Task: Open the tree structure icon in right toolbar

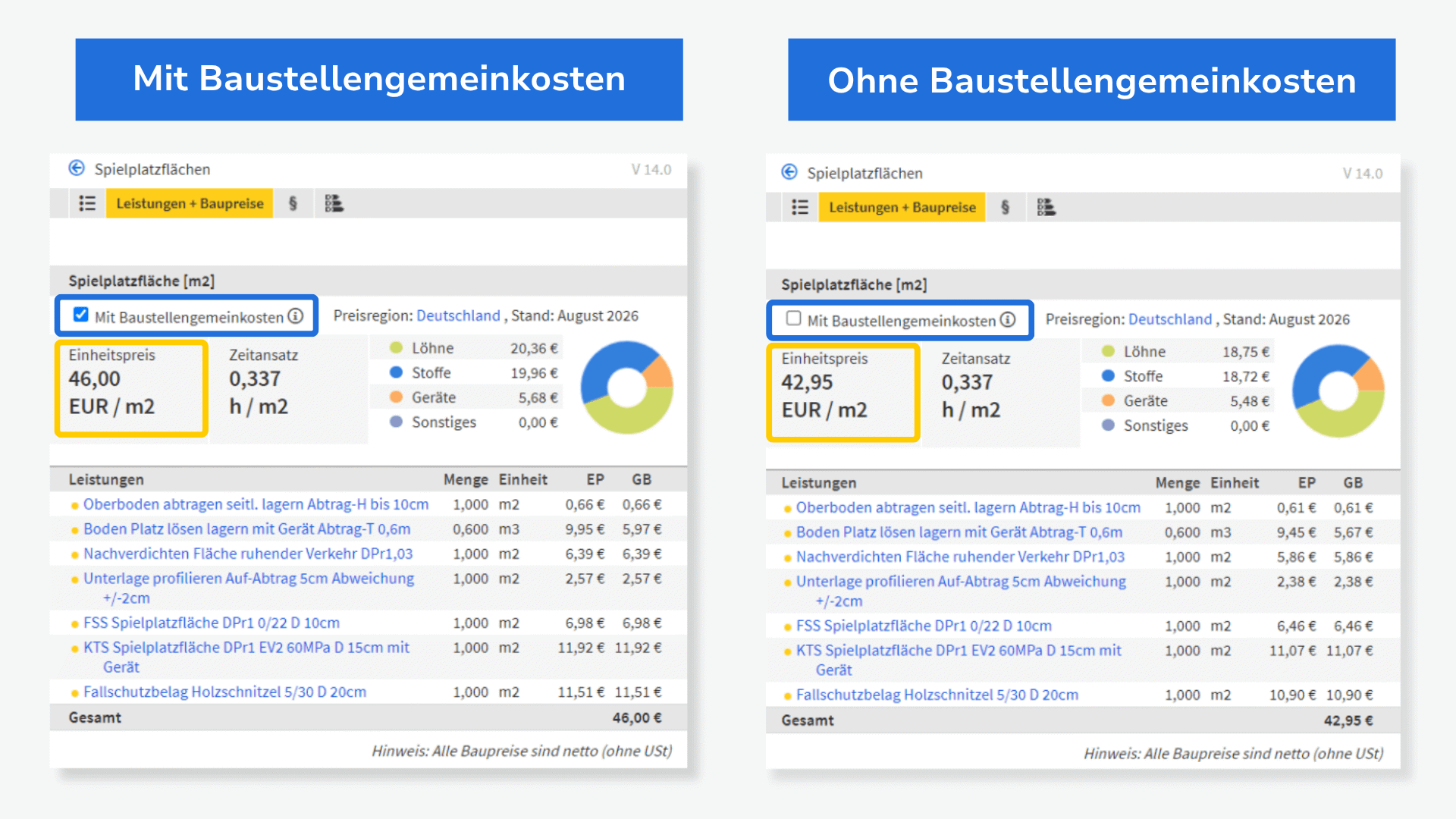Action: click(1046, 207)
